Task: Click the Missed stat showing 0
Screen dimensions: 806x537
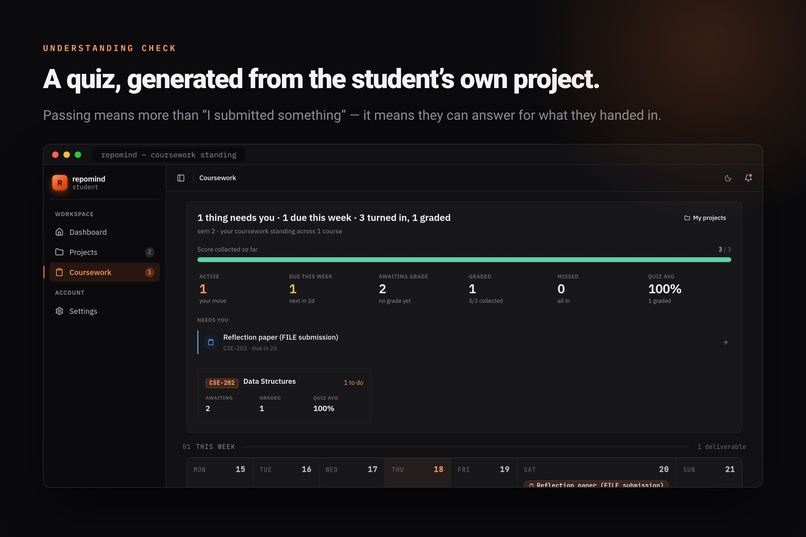Action: click(567, 288)
